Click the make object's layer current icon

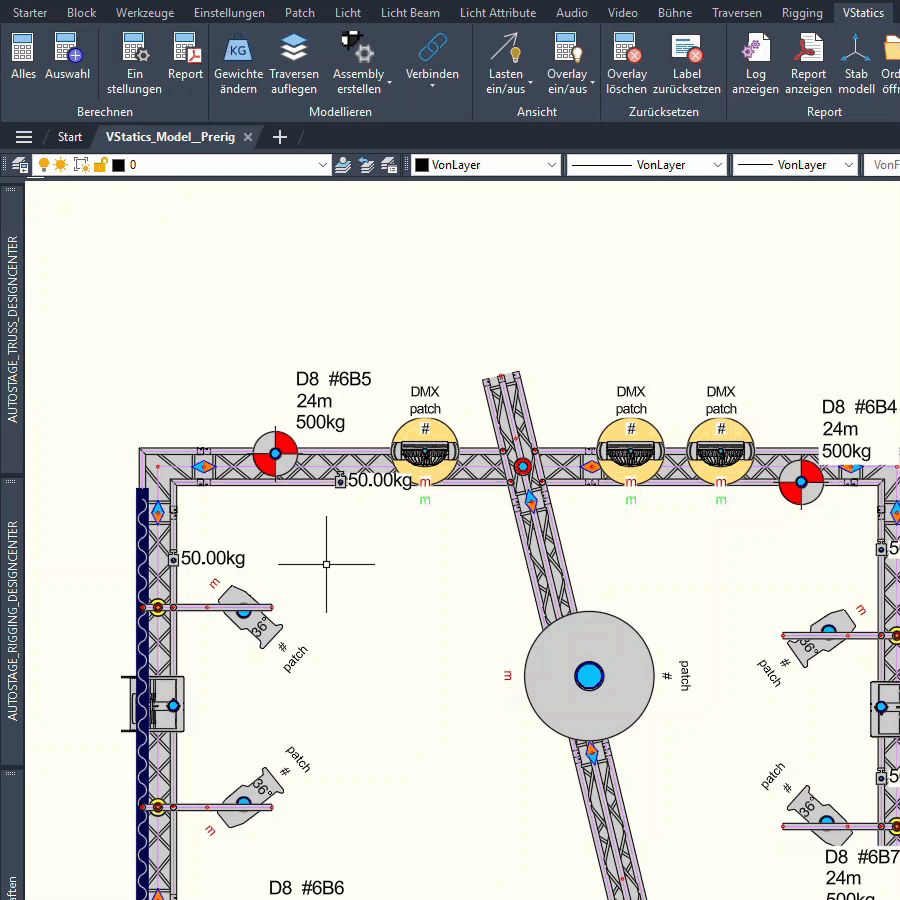(x=343, y=165)
